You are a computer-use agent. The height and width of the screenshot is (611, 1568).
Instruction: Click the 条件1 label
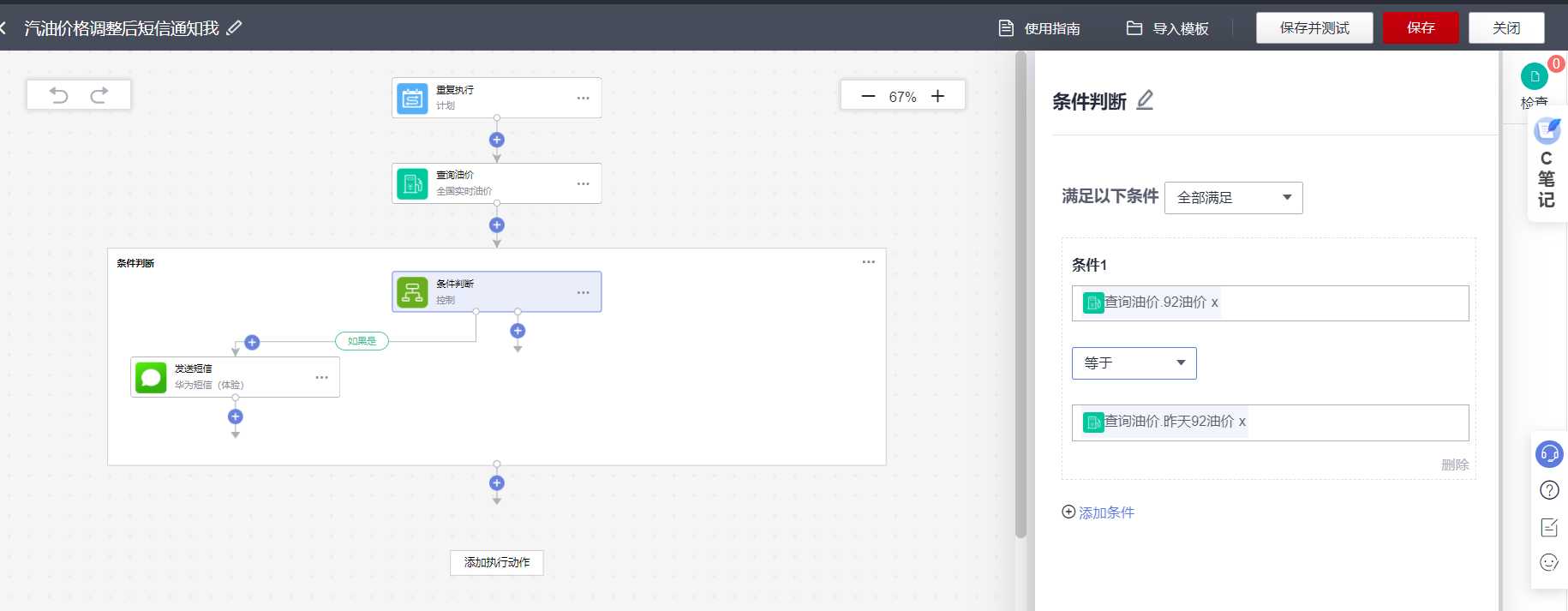[1089, 265]
